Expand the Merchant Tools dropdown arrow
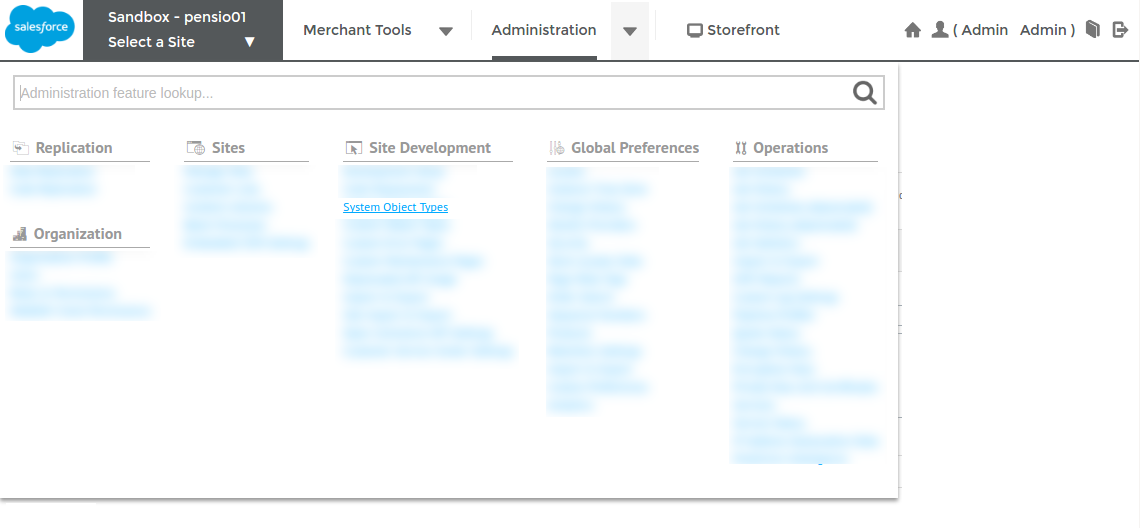 446,31
